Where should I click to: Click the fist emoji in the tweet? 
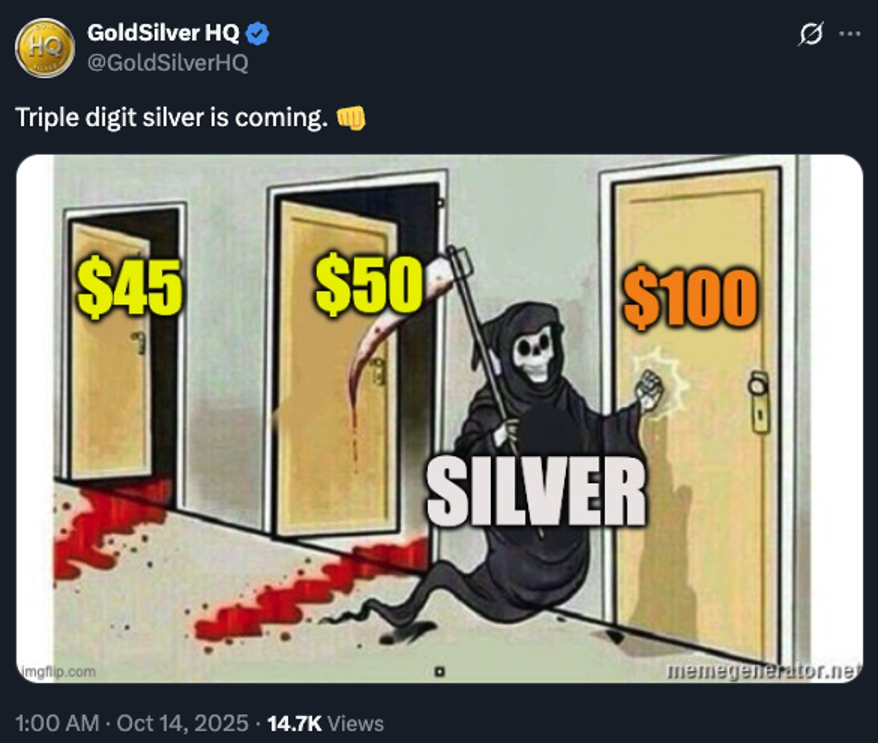pyautogui.click(x=351, y=118)
